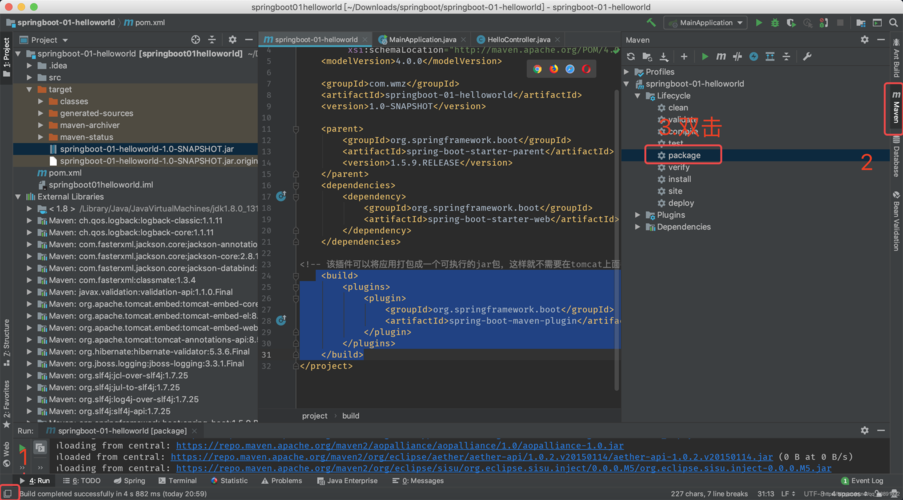Run with coverage from the top toolbar

tap(791, 22)
